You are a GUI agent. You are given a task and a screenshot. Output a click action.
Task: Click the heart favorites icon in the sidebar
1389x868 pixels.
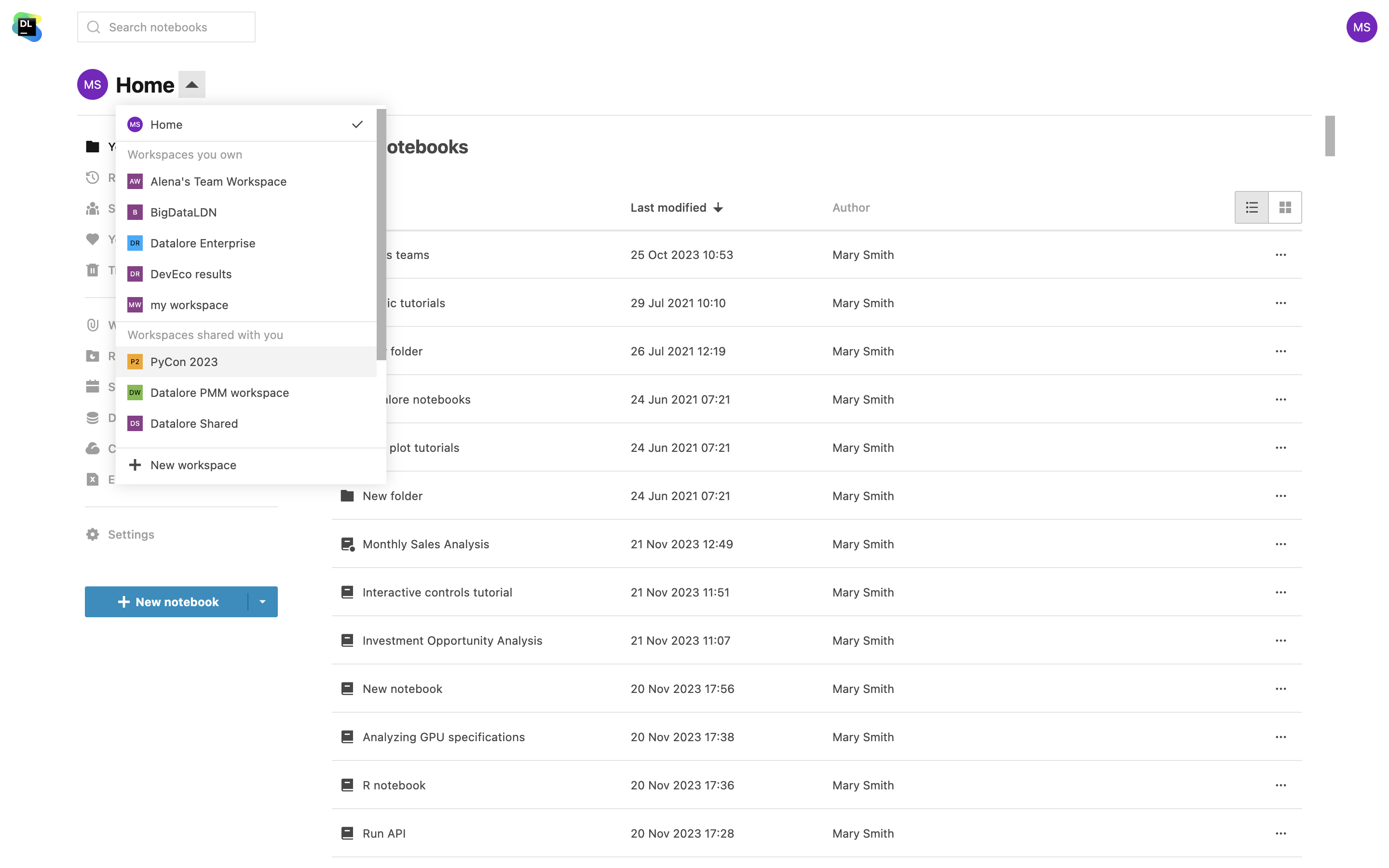pyautogui.click(x=93, y=239)
